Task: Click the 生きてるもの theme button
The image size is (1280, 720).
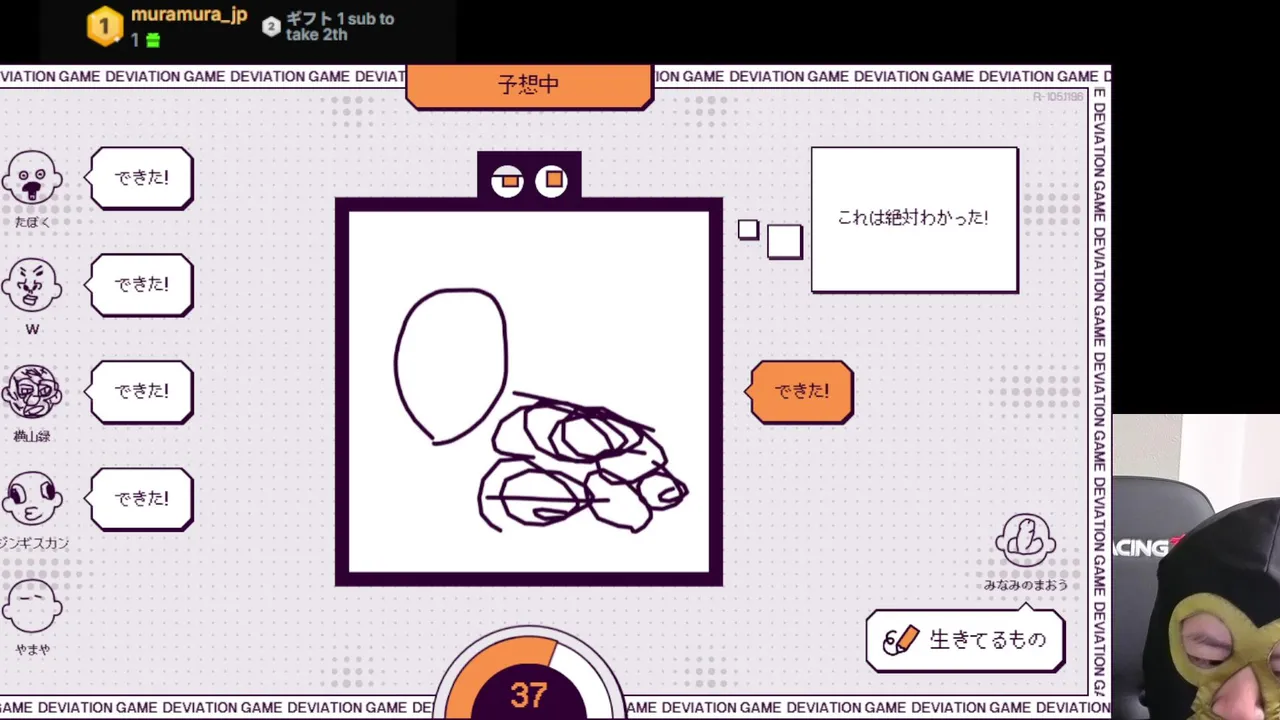Action: pos(965,640)
